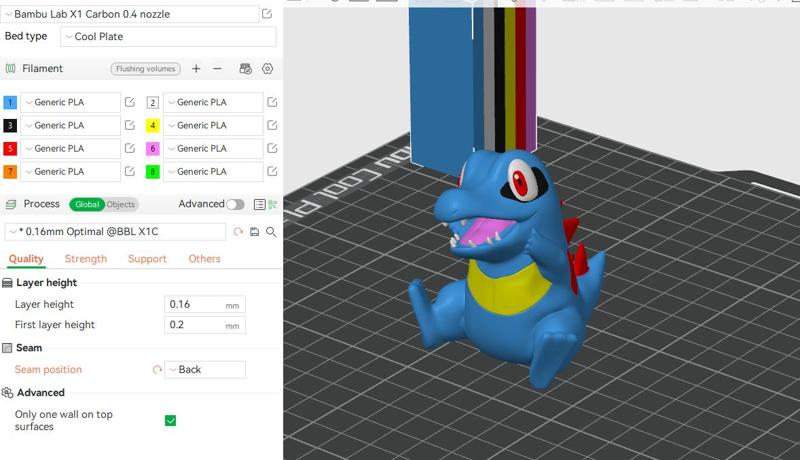Screen dimensions: 800x460
Task: Edit filament 6 preset icon
Action: pos(272,148)
